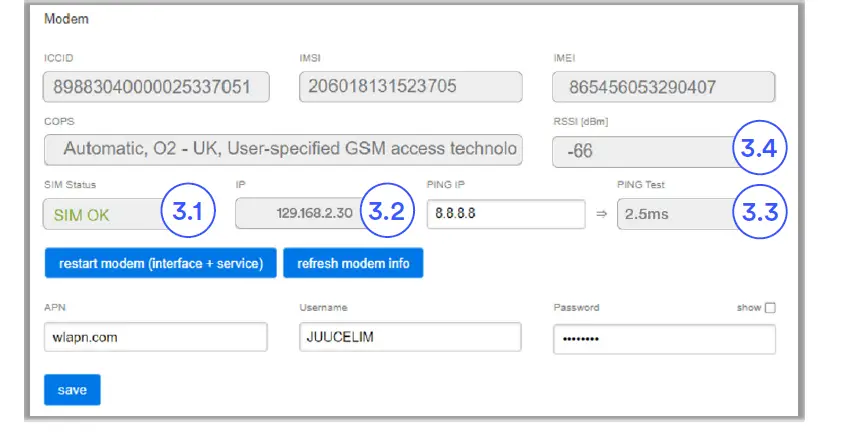Click the arrow between PING IP and PING Test

[601, 215]
